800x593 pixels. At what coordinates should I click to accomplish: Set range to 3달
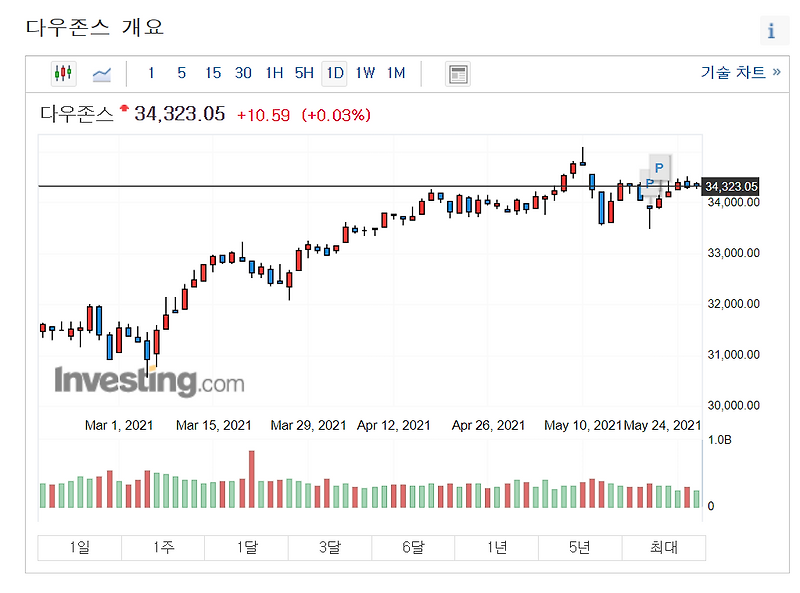coord(330,548)
